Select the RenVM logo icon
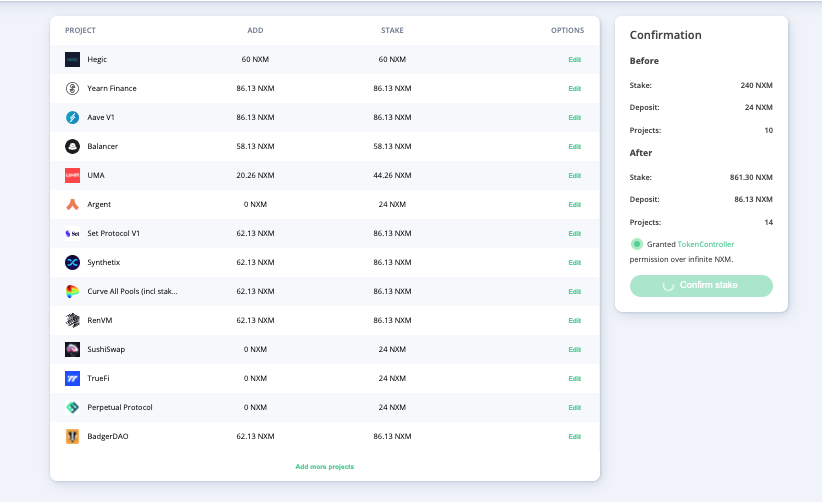 coord(72,320)
